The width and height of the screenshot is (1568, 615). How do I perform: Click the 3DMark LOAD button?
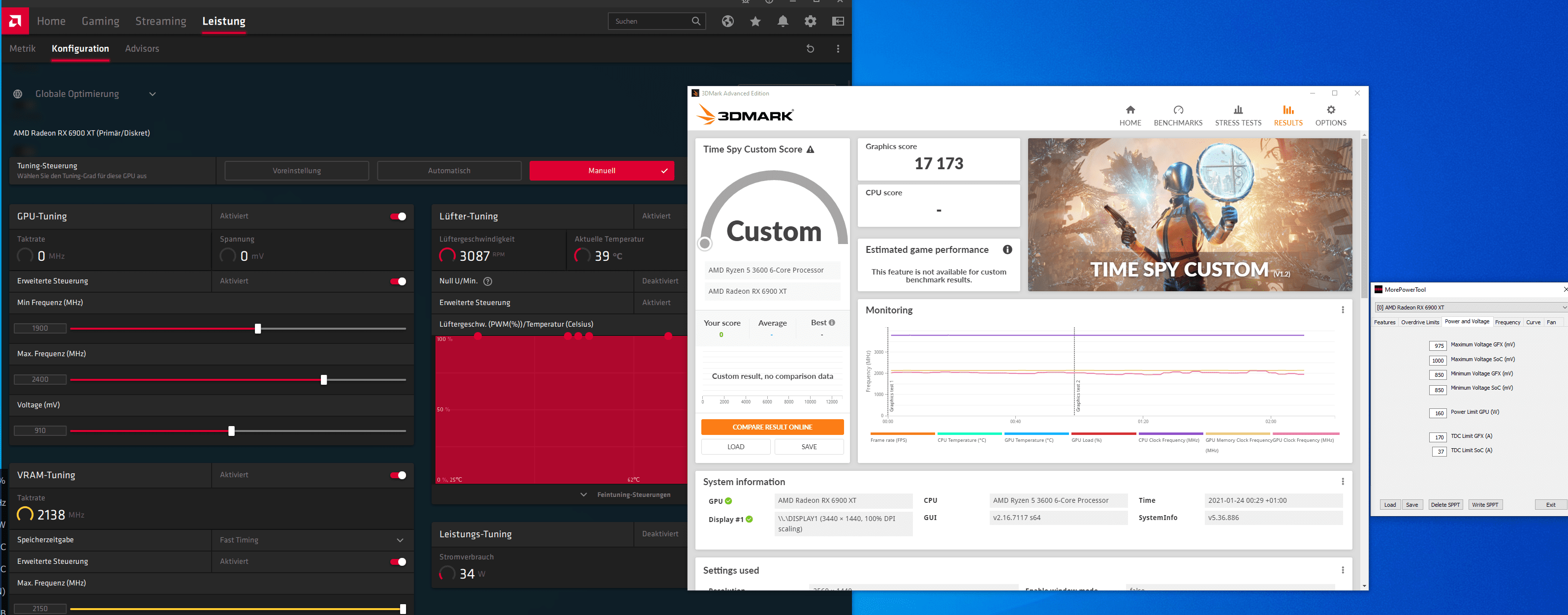click(735, 447)
